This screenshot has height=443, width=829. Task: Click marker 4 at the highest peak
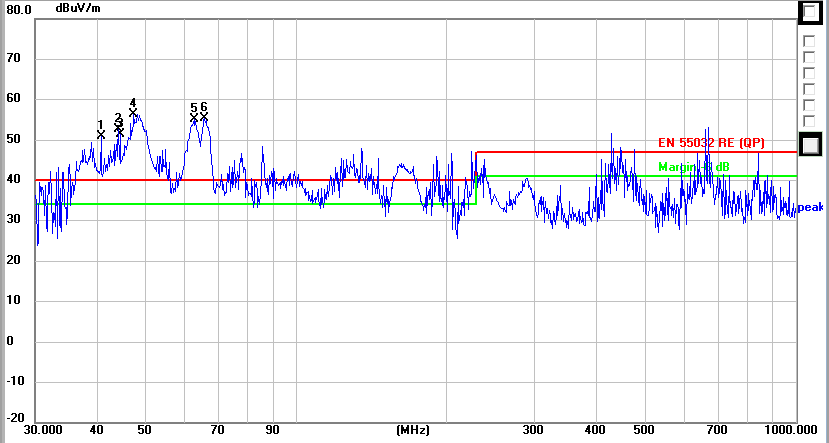(133, 112)
